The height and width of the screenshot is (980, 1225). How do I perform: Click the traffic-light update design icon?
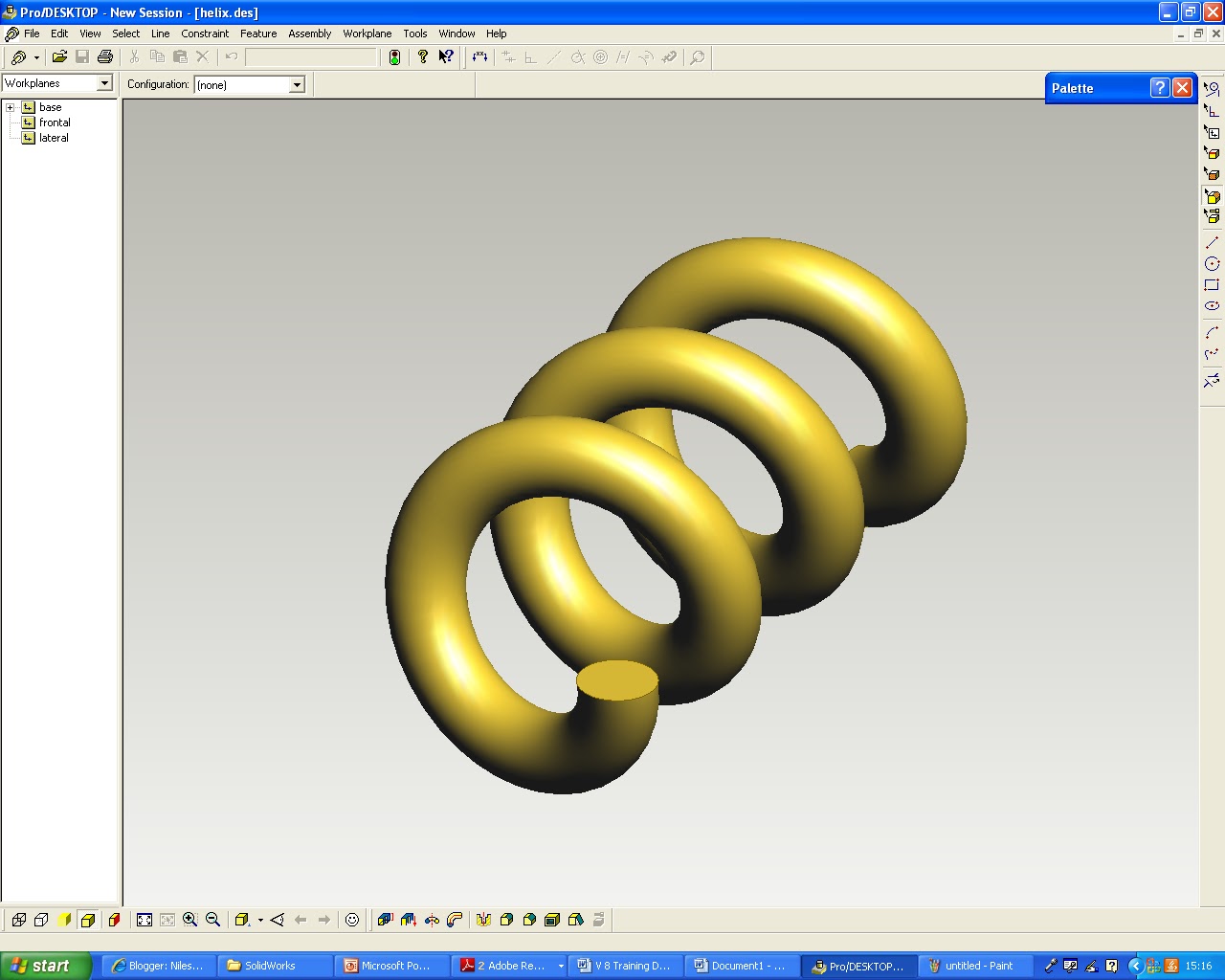395,57
